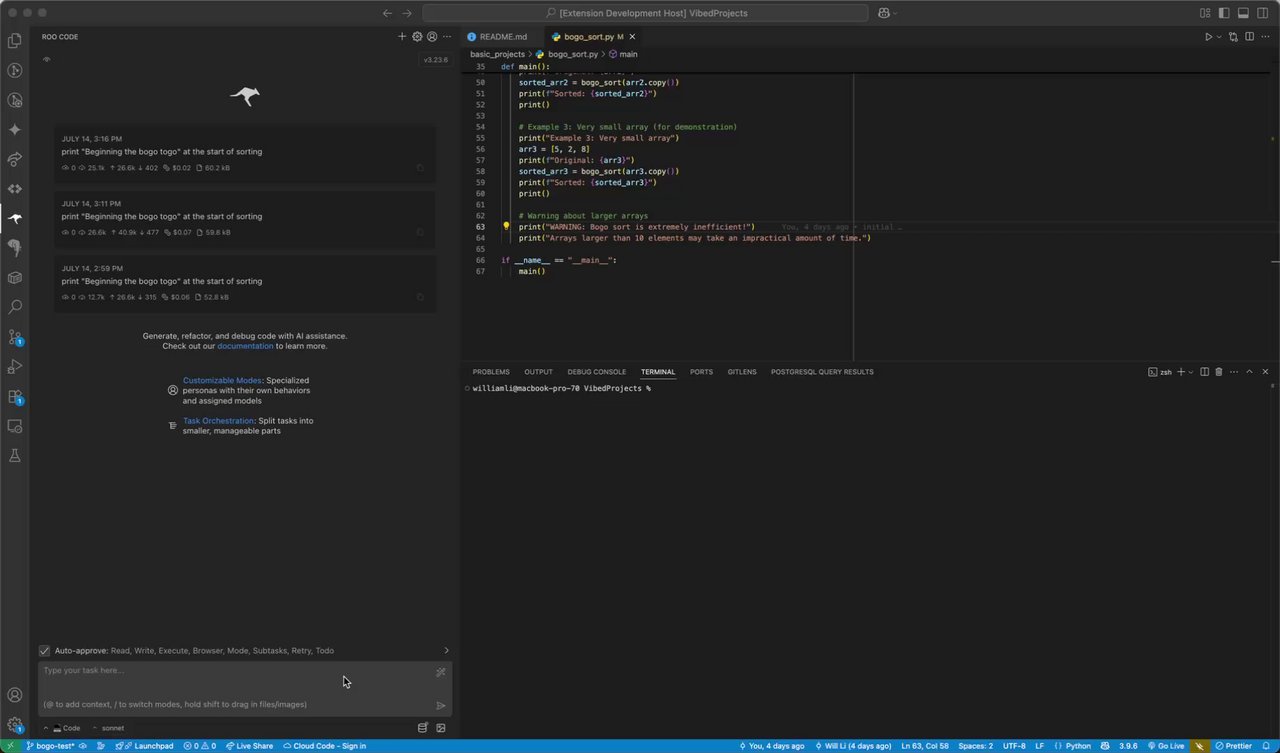Maximize the terminal panel with chevron up
The width and height of the screenshot is (1280, 753).
[1249, 372]
